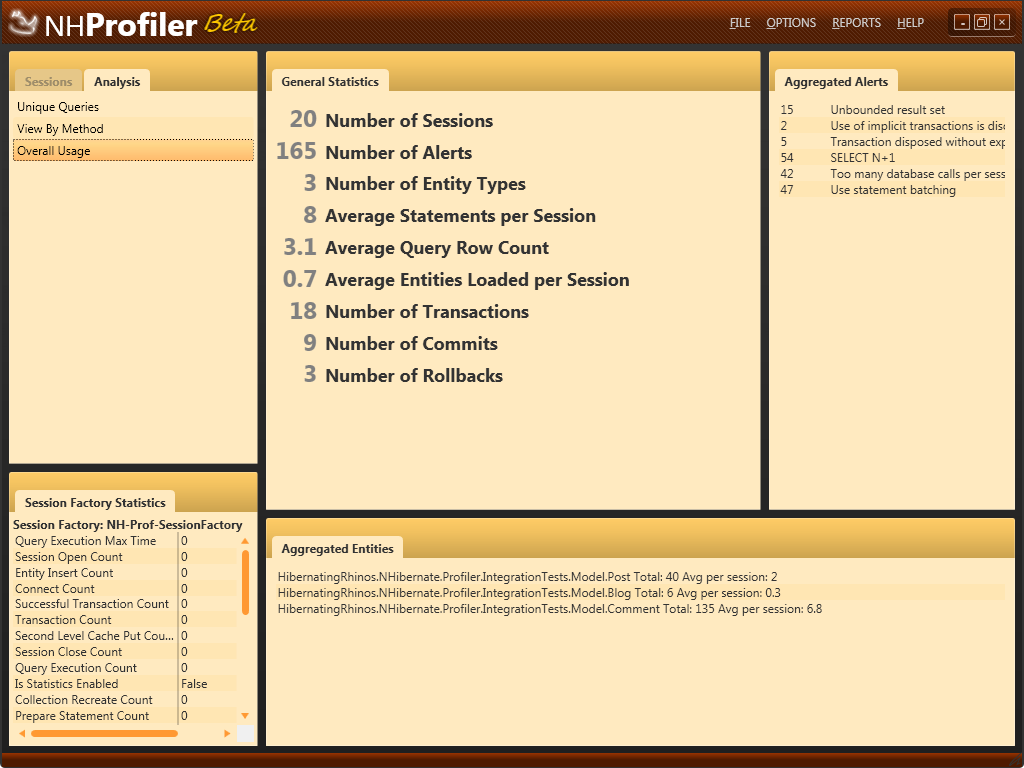Click the Number of Commits statistic
This screenshot has height=768, width=1024.
pos(400,344)
